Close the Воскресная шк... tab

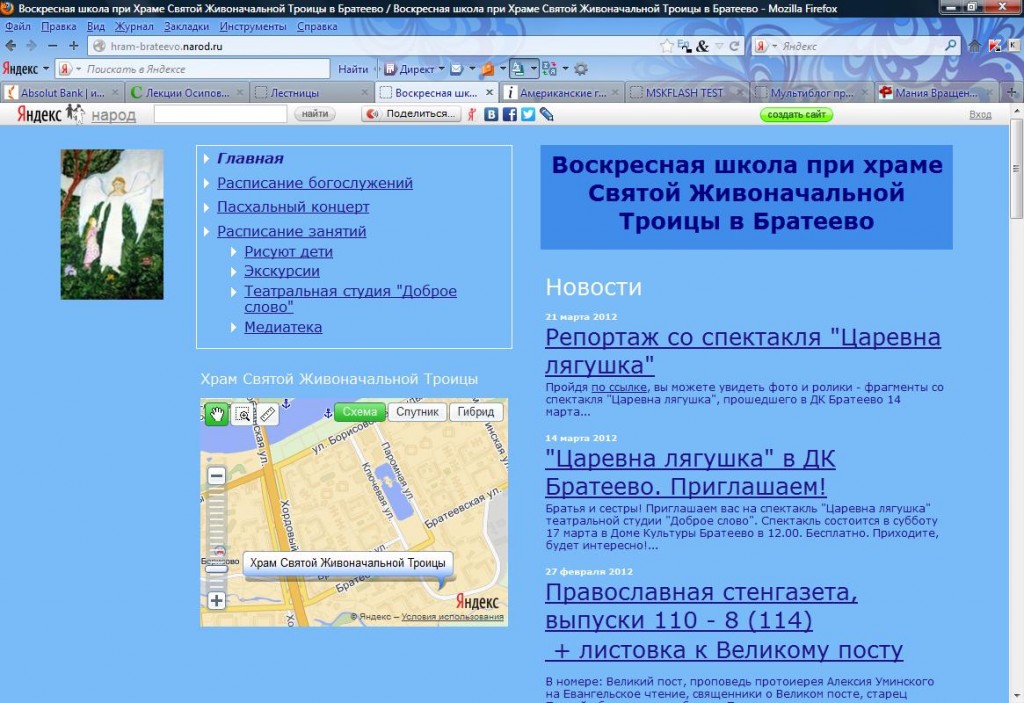click(489, 93)
